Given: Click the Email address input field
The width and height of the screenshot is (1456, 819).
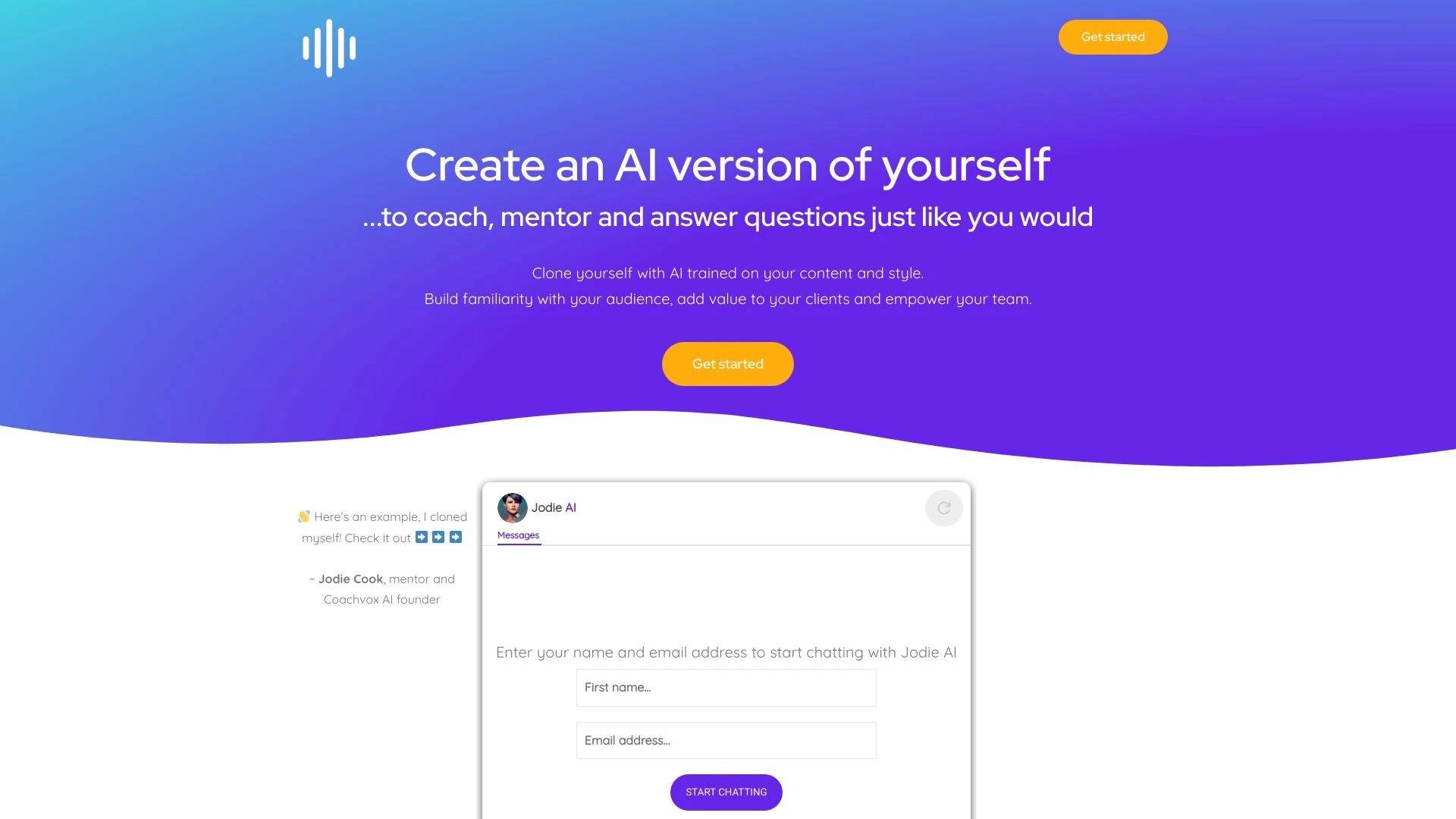Looking at the screenshot, I should [726, 740].
